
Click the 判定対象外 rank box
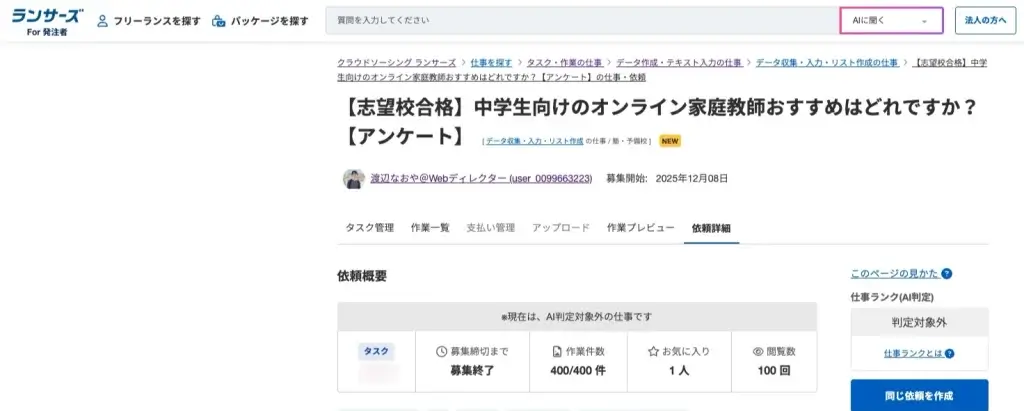click(x=920, y=322)
